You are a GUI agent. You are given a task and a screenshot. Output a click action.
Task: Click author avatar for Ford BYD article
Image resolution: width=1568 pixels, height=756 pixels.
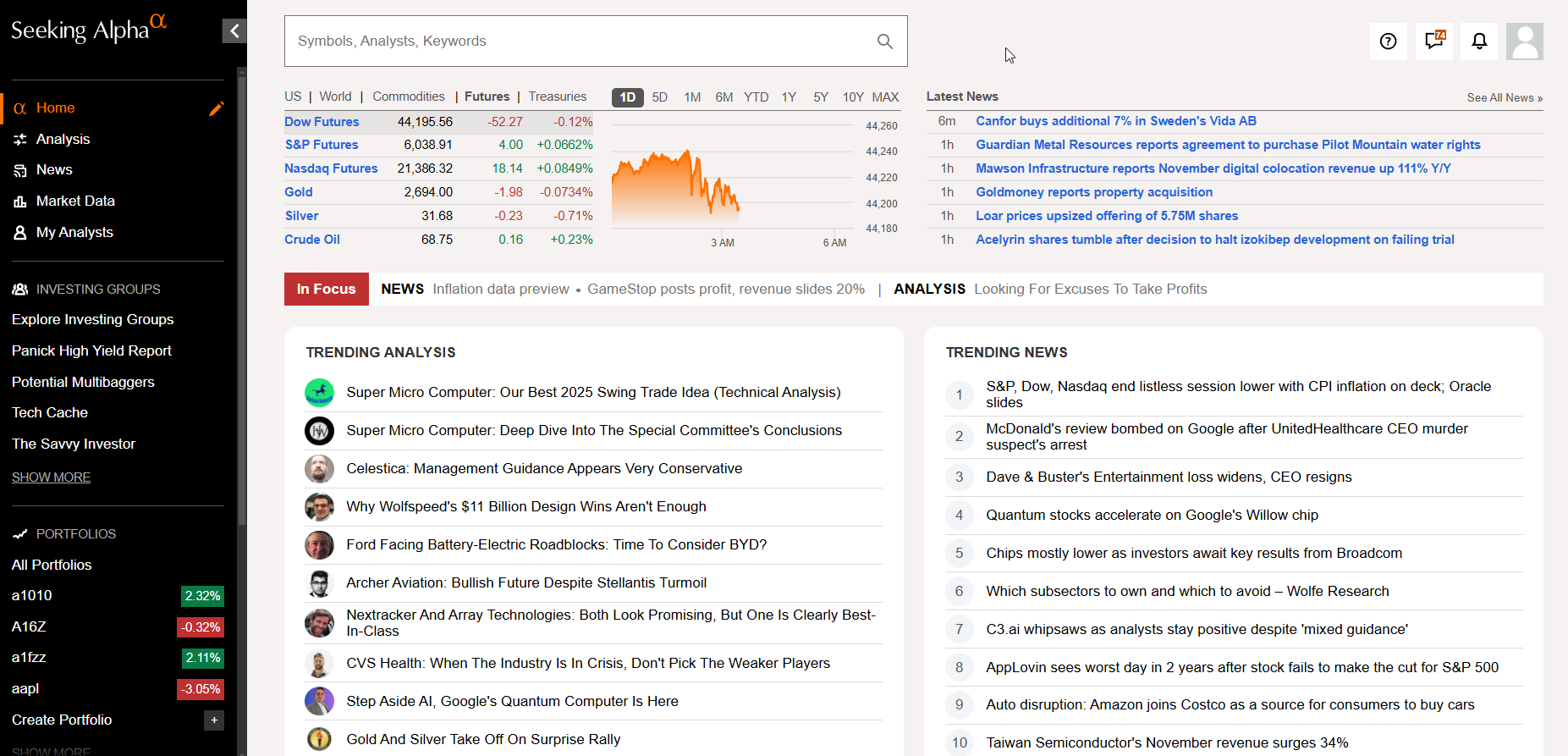(x=319, y=545)
